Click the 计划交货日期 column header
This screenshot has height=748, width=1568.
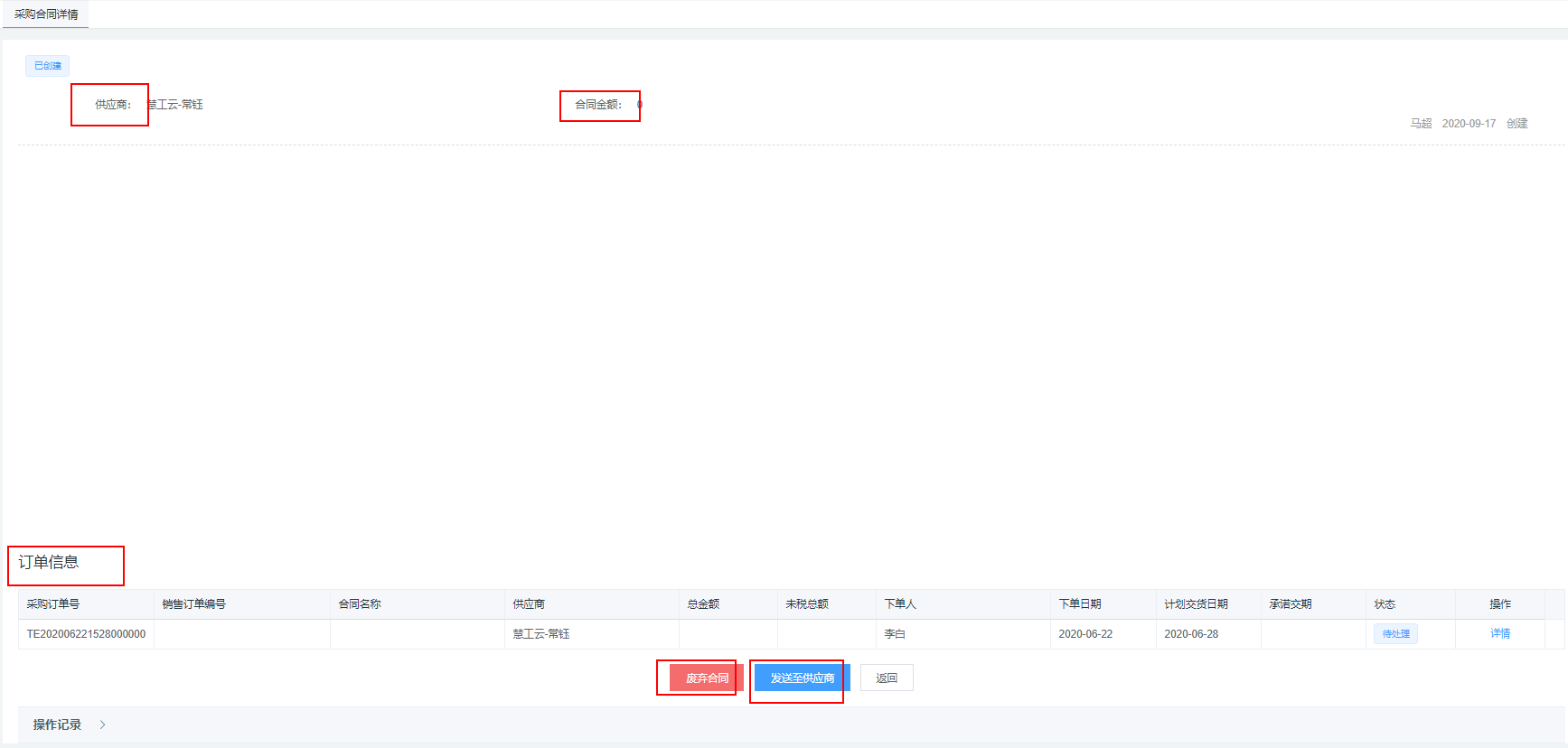[1196, 604]
